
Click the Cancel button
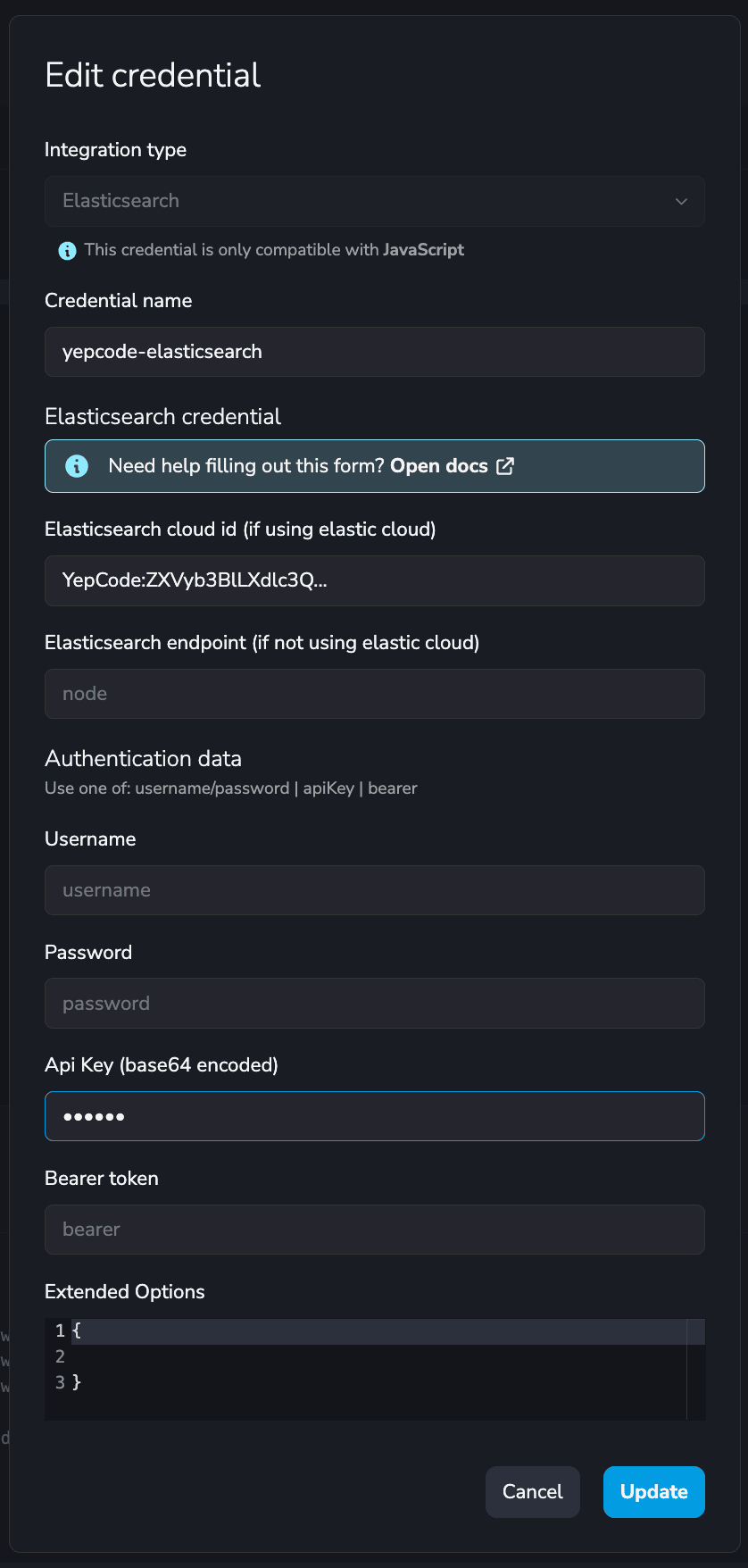(533, 1492)
